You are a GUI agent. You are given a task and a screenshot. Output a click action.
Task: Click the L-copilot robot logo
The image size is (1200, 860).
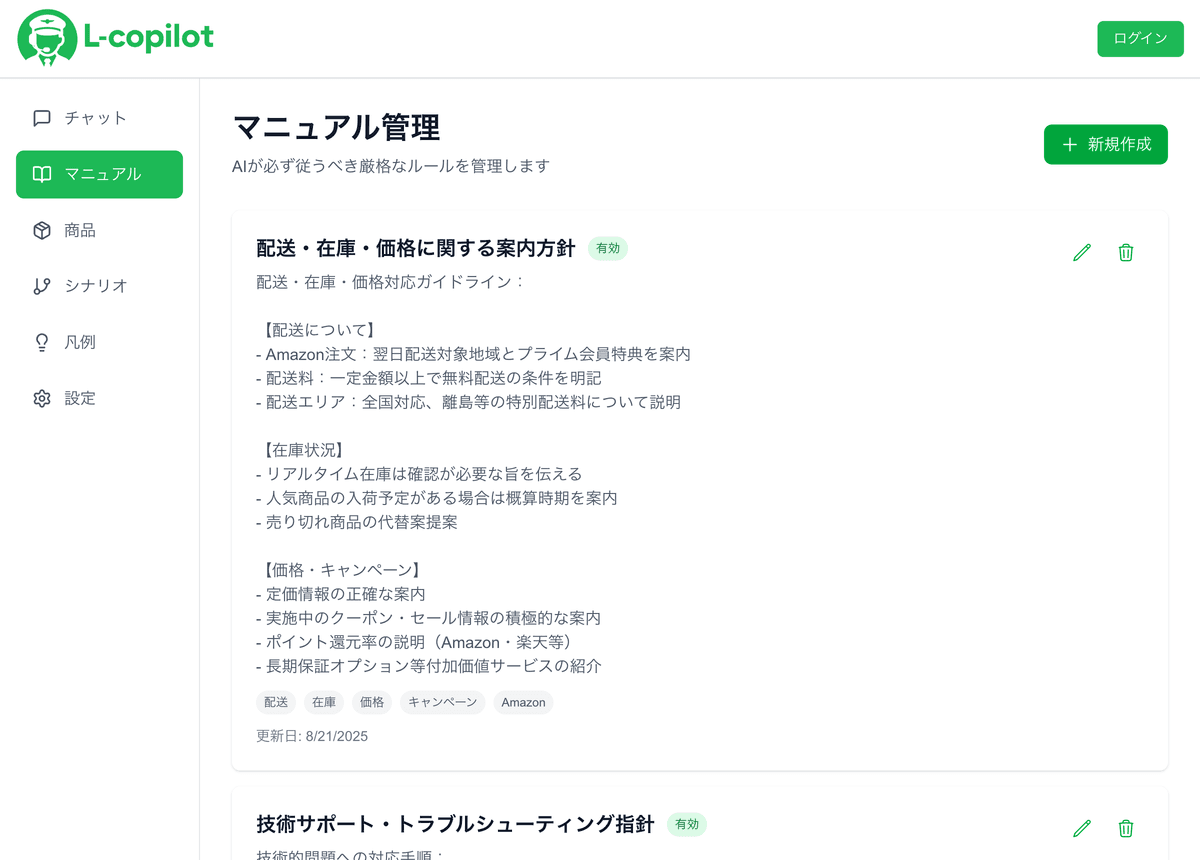point(45,39)
